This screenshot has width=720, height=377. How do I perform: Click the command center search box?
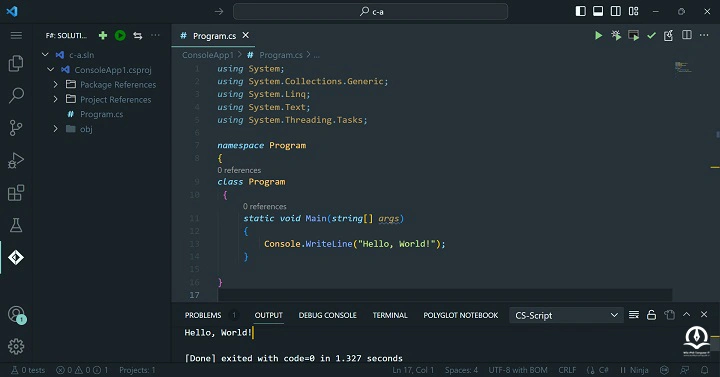pyautogui.click(x=371, y=11)
